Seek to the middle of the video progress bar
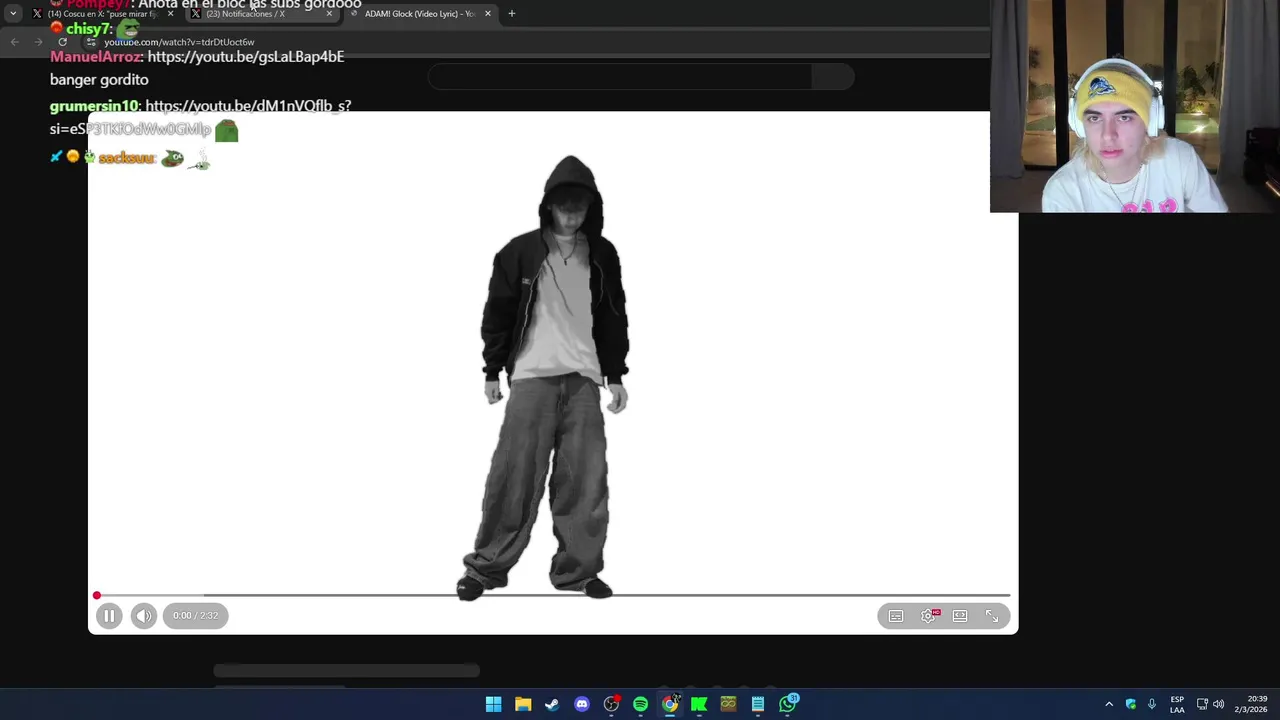 (x=553, y=596)
